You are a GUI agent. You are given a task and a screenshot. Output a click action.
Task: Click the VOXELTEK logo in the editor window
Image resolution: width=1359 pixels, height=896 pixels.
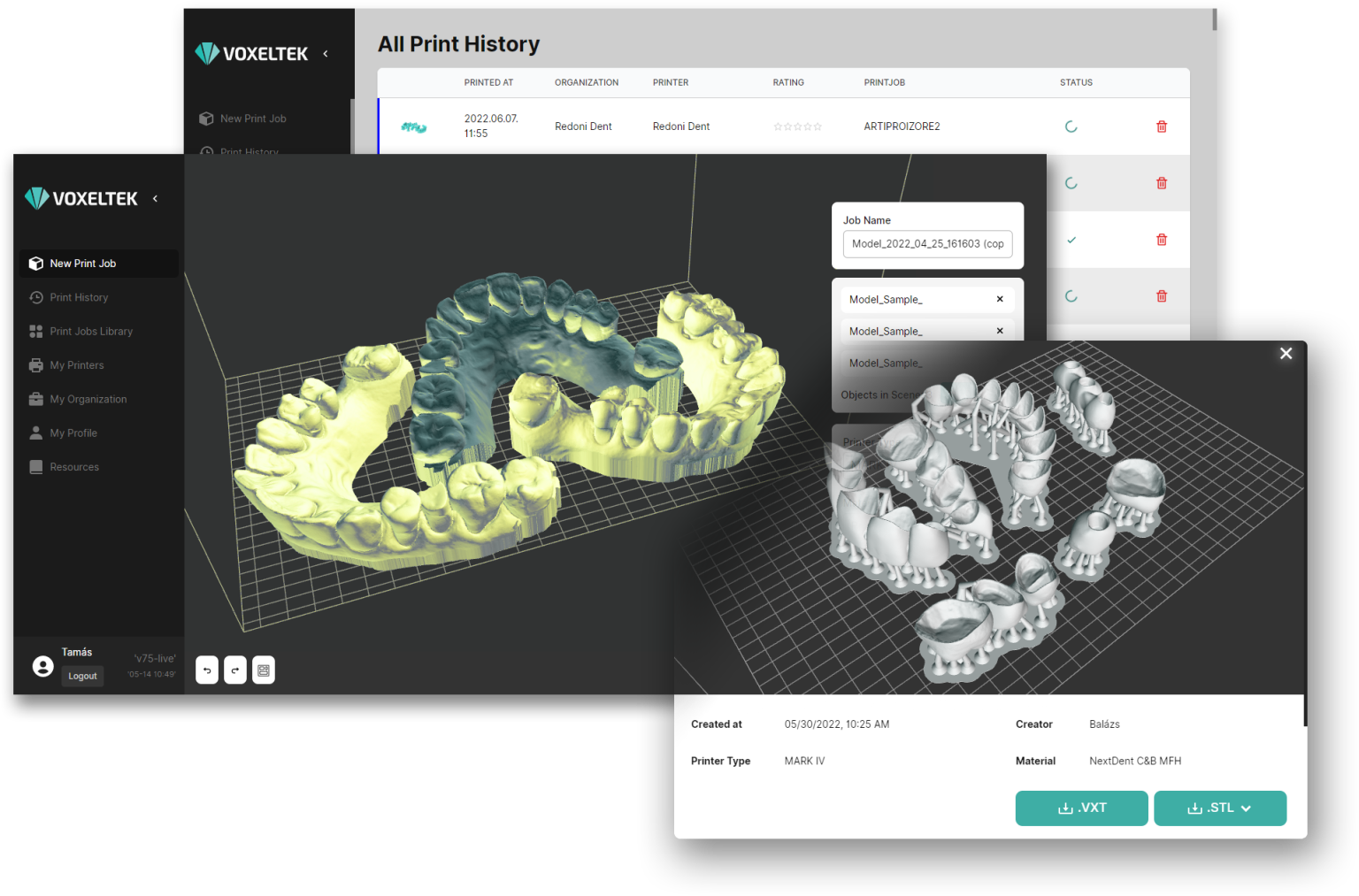81,198
